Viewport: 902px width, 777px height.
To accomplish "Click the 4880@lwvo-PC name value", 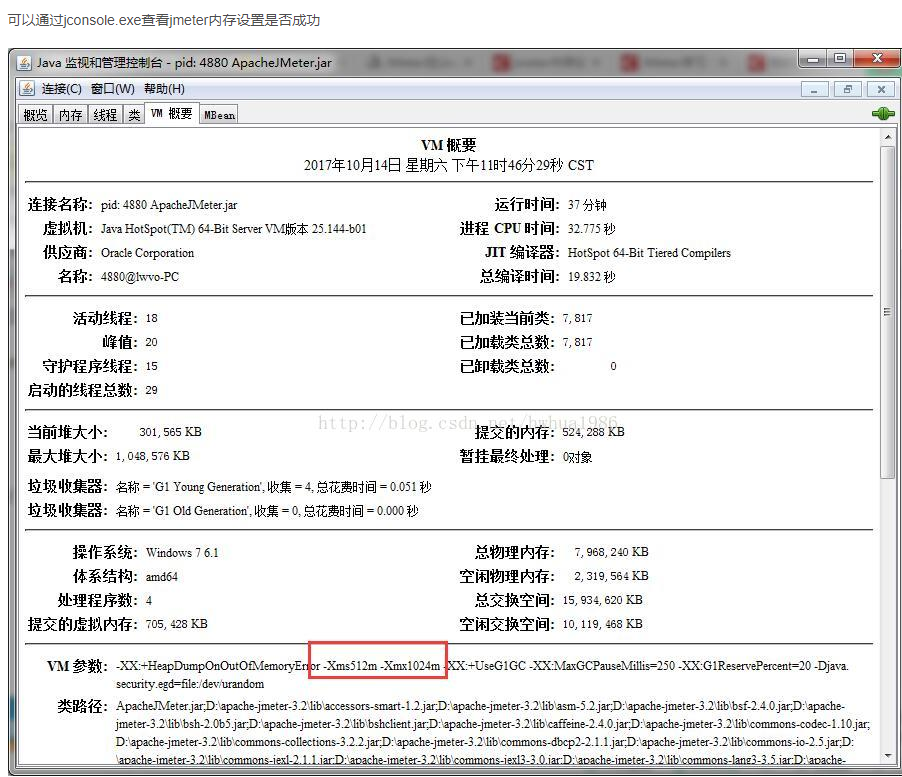I will tap(140, 277).
